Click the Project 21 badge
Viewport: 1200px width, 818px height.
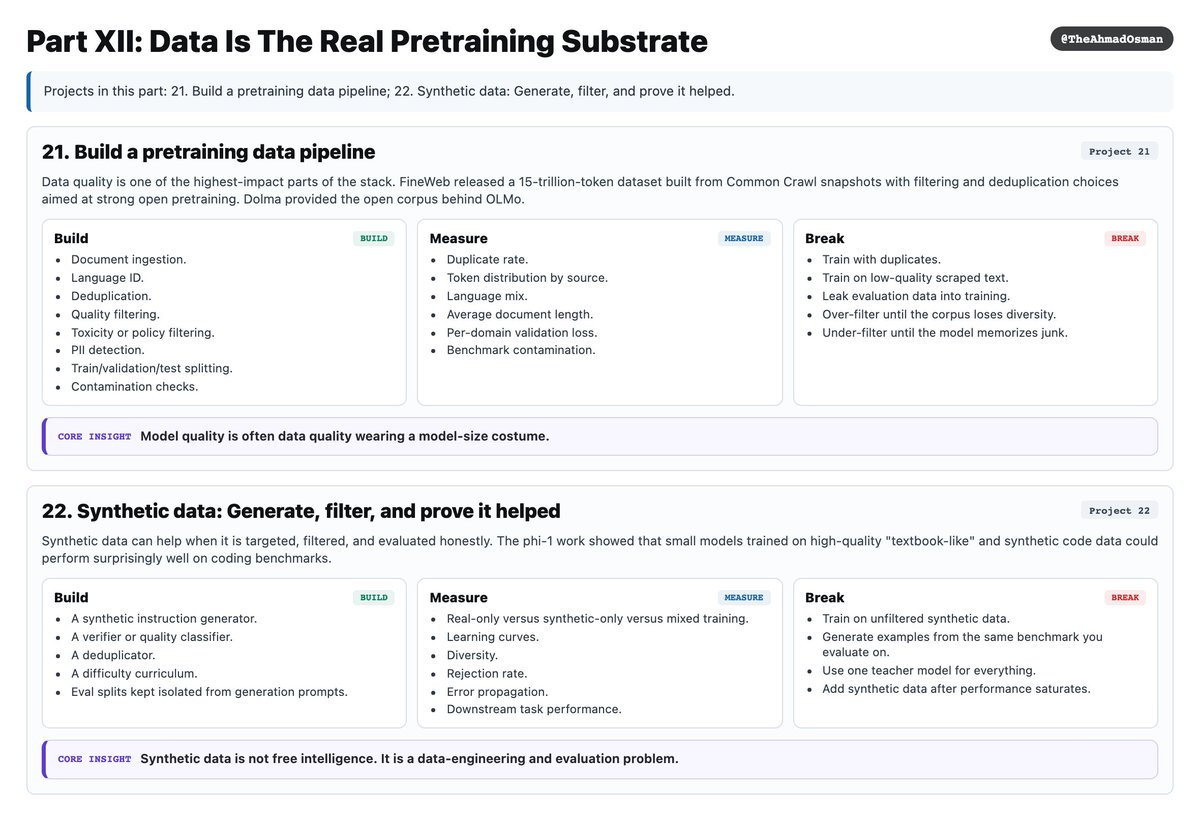click(1119, 151)
